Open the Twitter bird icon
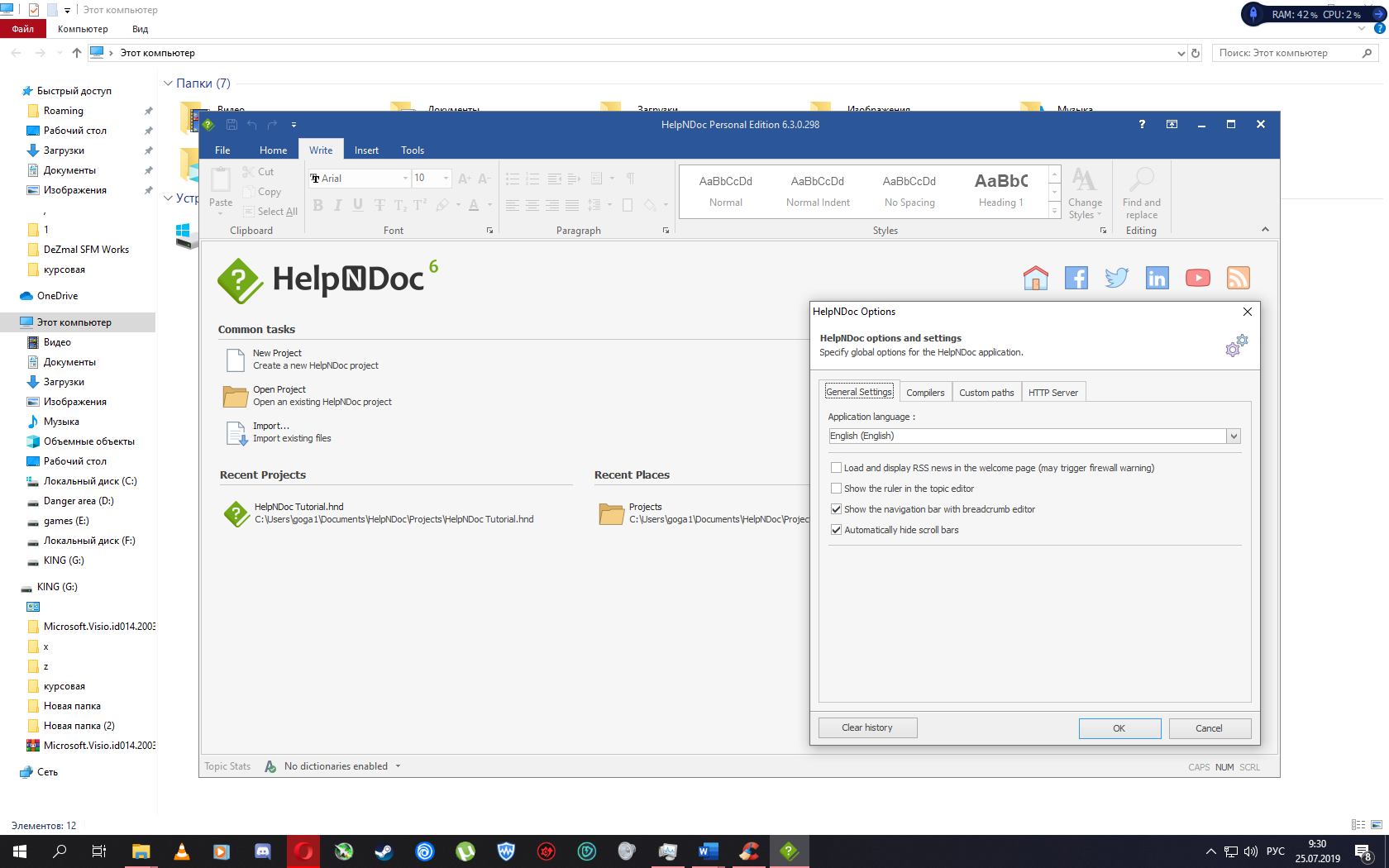Image resolution: width=1389 pixels, height=868 pixels. 1116,278
